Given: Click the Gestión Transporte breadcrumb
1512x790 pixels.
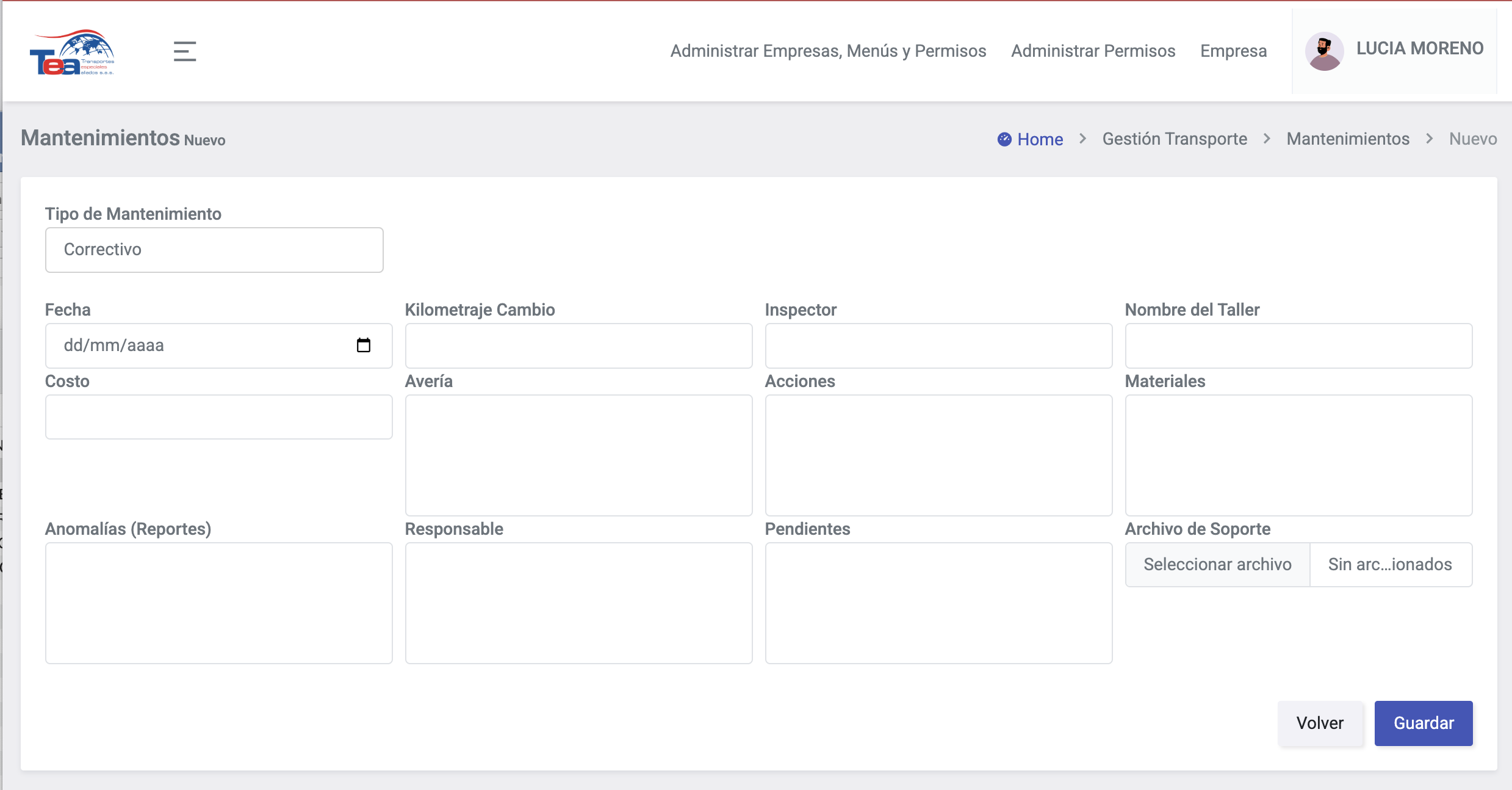Looking at the screenshot, I should pyautogui.click(x=1175, y=139).
